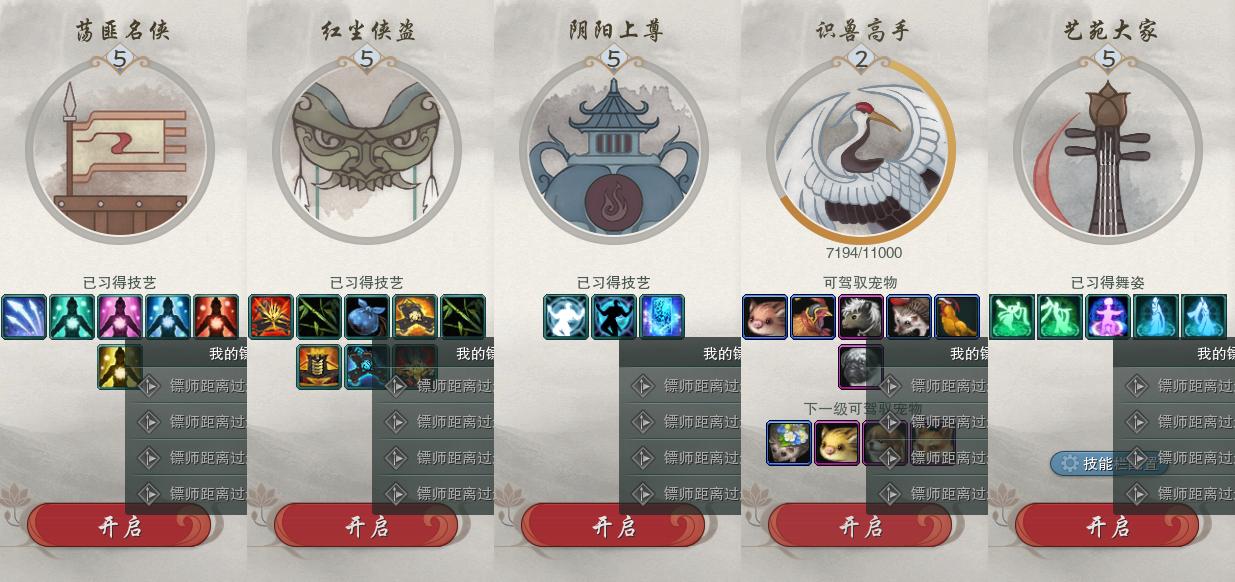Select the brown boar pet icon
The width and height of the screenshot is (1235, 582).
[765, 317]
